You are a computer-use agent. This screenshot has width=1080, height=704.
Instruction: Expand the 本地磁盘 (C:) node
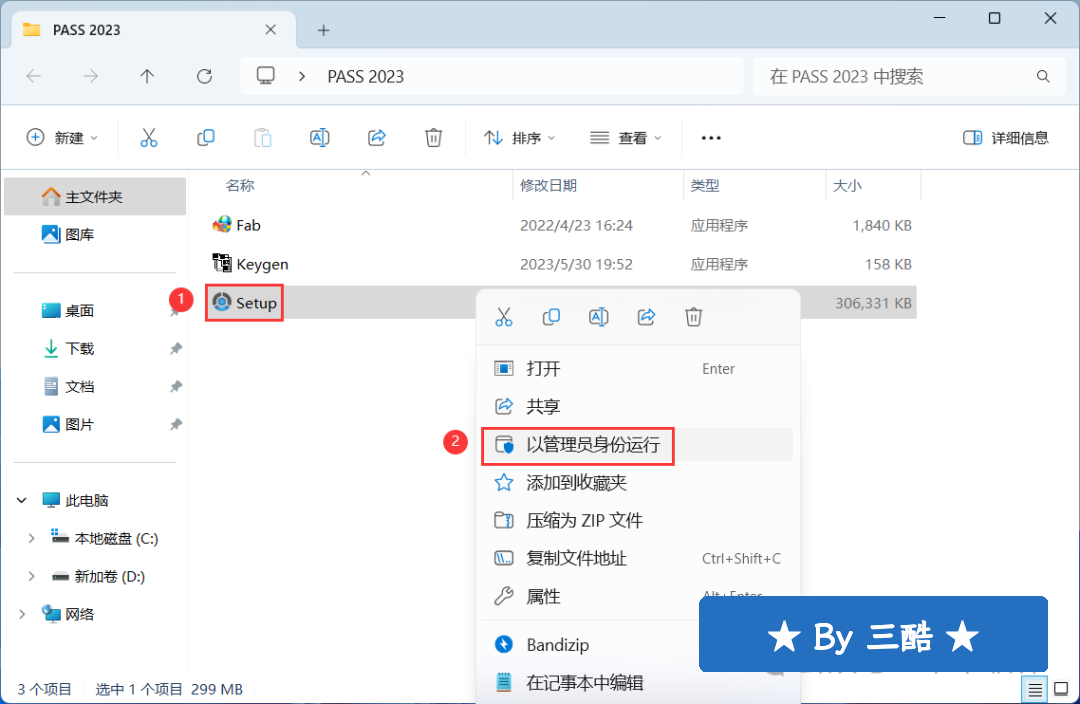pos(31,539)
